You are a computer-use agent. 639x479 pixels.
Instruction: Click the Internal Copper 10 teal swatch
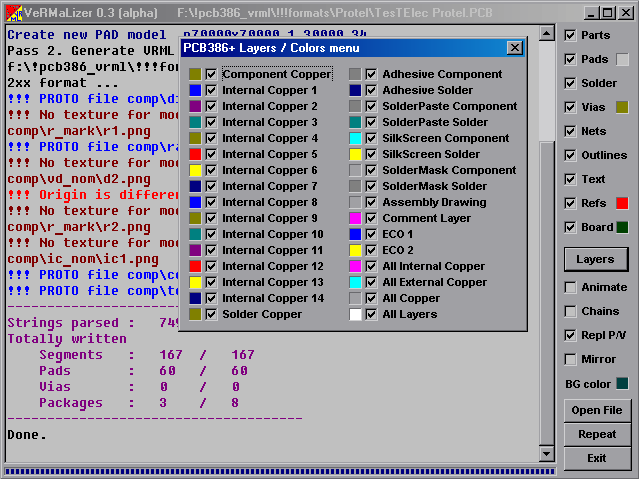coord(195,234)
